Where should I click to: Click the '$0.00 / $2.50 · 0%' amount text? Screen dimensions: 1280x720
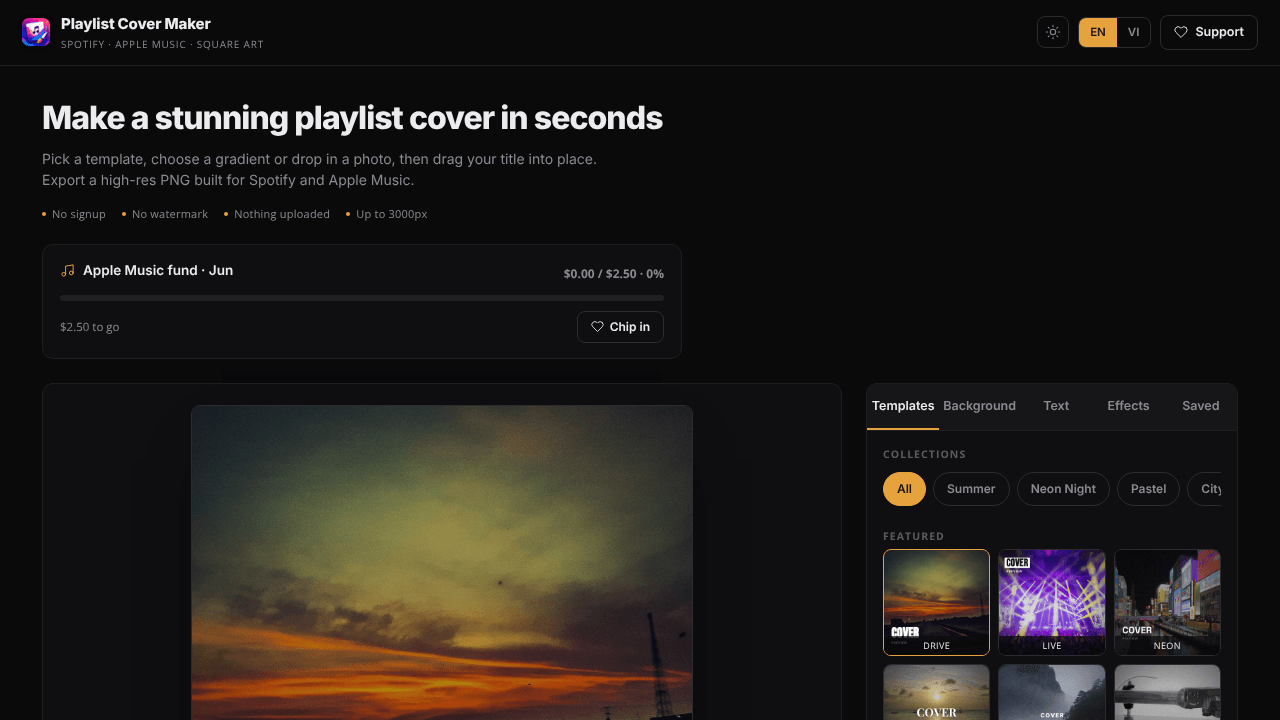pos(614,274)
